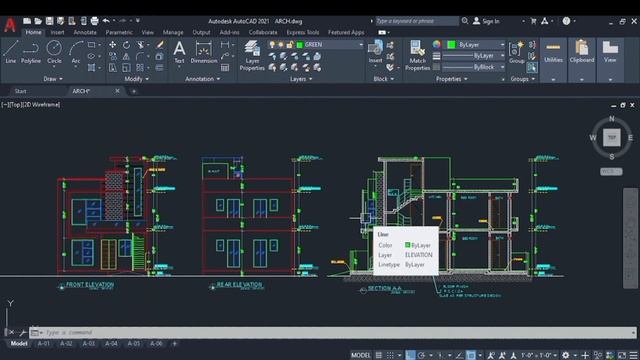Choose the Rotate tool in Modify panel
640x360 pixels.
pos(127,44)
